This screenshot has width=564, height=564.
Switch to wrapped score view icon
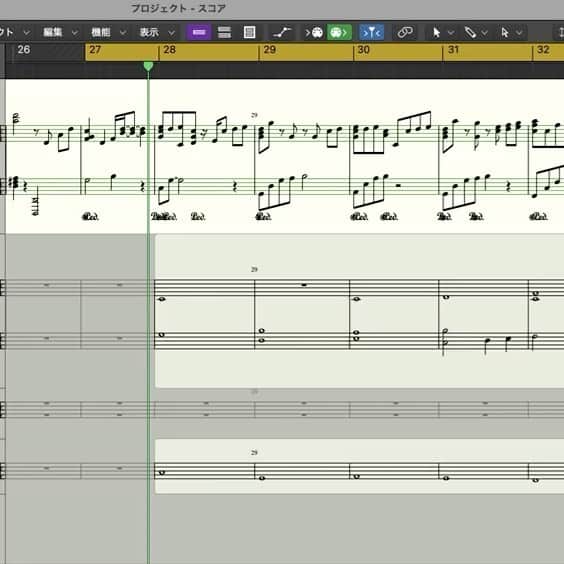(224, 32)
